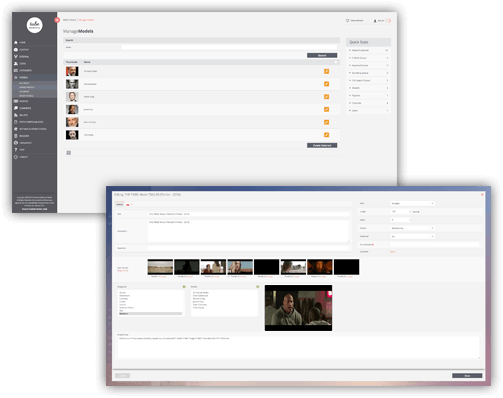Image resolution: width=503 pixels, height=398 pixels.
Task: Click orange edit icon for first model
Action: (x=326, y=71)
